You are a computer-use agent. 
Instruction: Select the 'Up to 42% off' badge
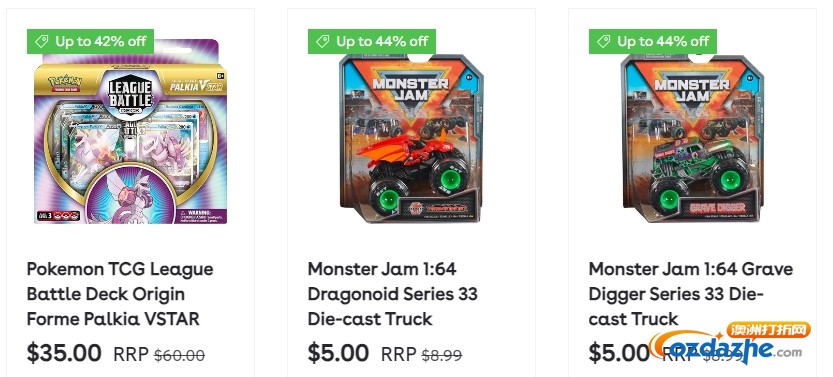[x=90, y=41]
